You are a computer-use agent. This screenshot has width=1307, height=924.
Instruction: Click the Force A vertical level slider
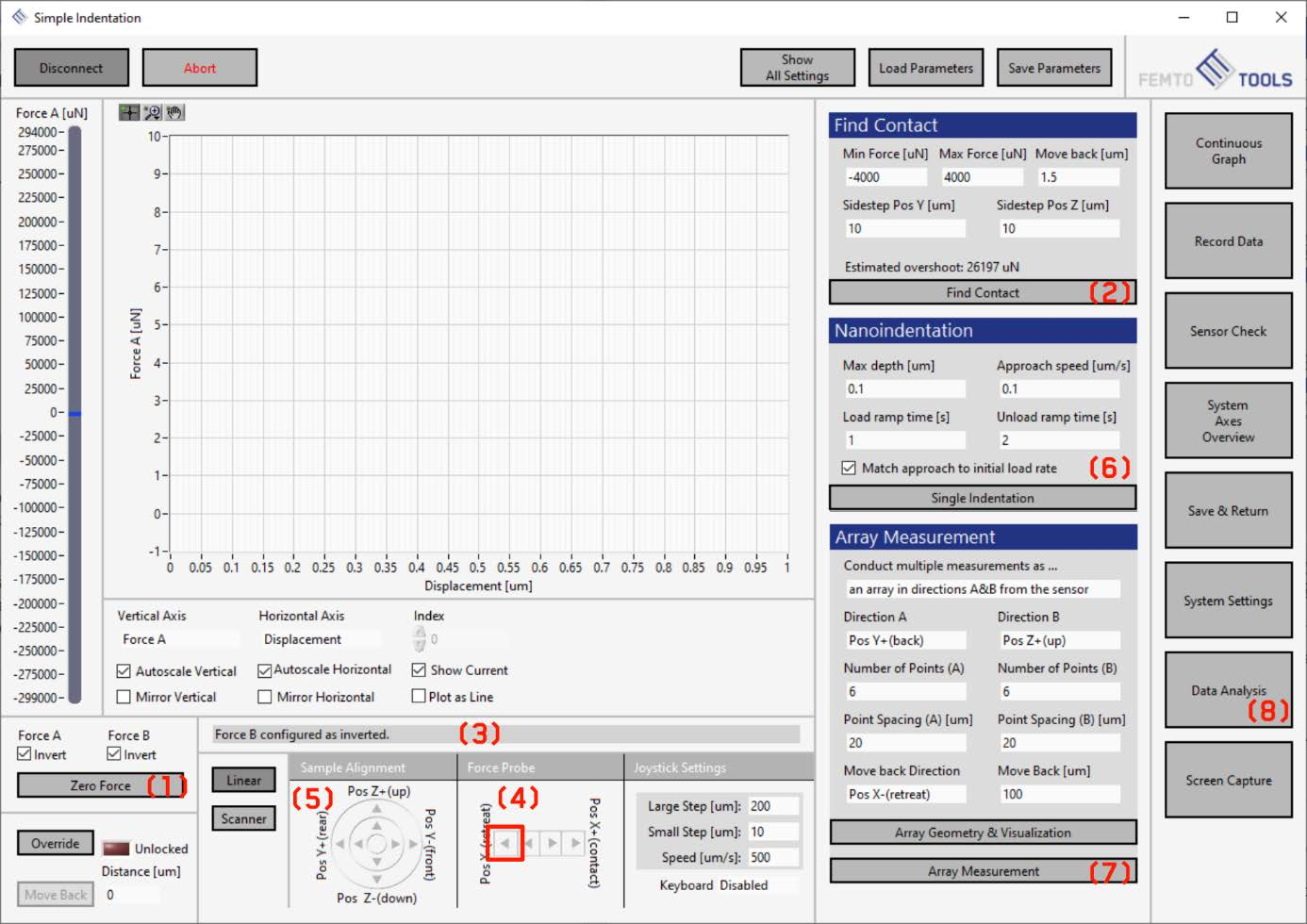75,413
